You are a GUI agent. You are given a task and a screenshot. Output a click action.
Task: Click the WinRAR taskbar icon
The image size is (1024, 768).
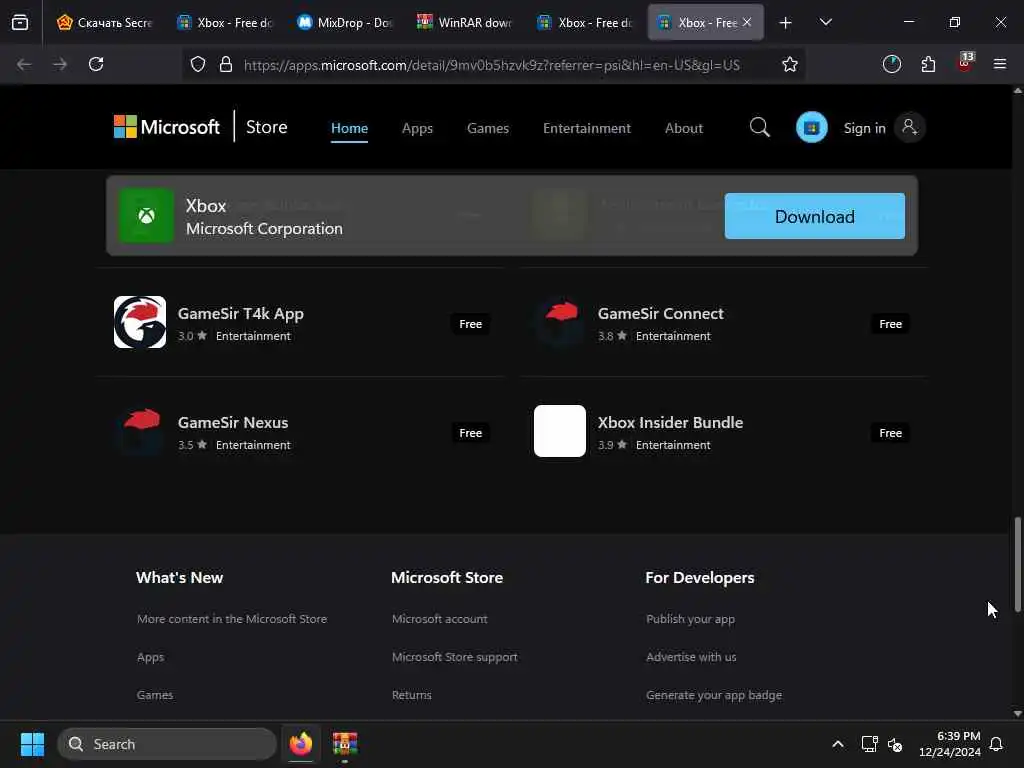pyautogui.click(x=345, y=744)
